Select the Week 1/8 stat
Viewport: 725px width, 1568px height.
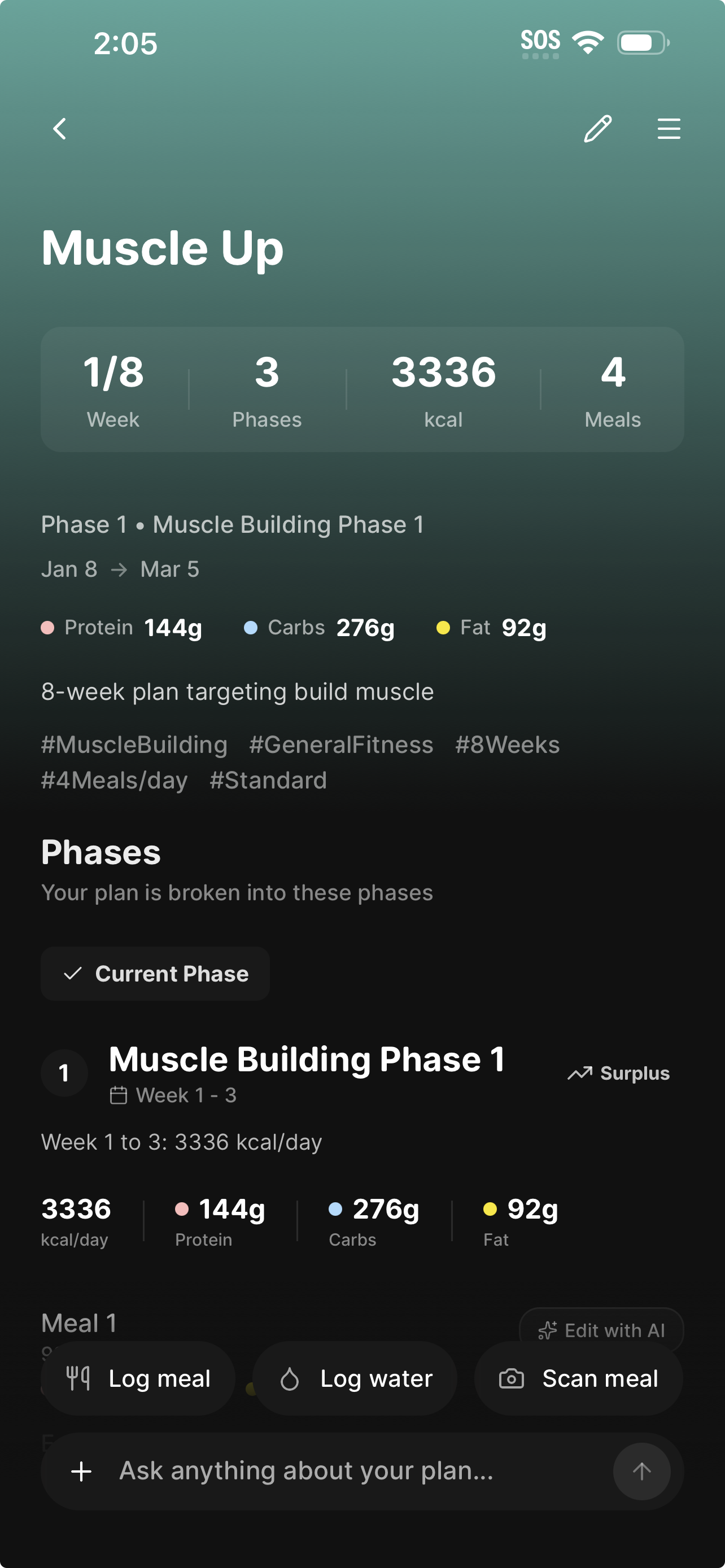coord(113,389)
